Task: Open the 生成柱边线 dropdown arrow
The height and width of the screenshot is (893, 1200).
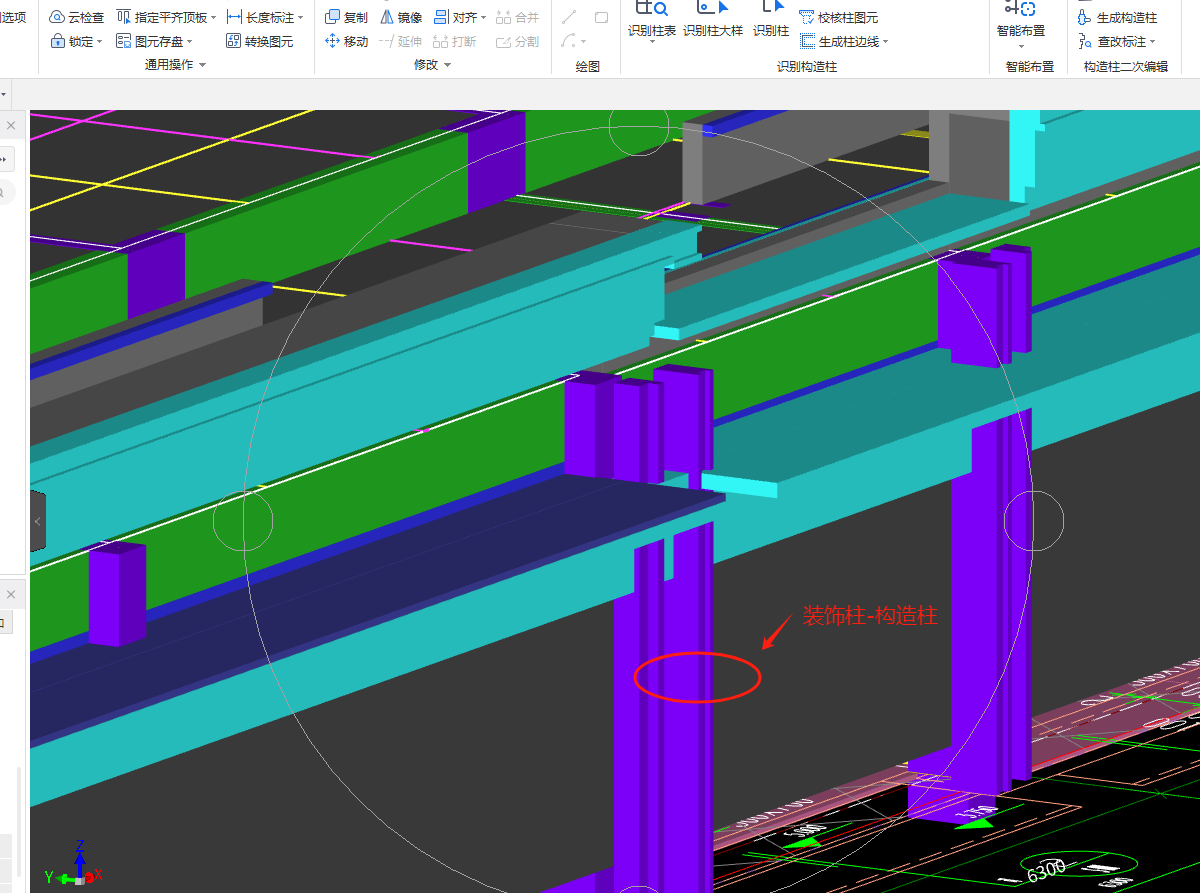Action: (886, 42)
